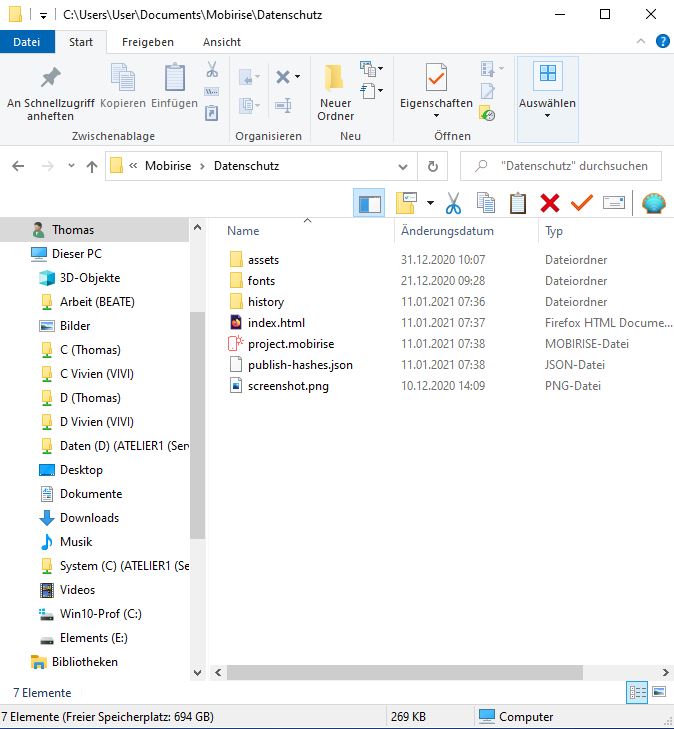674x729 pixels.
Task: Click the red X delete icon
Action: (549, 204)
